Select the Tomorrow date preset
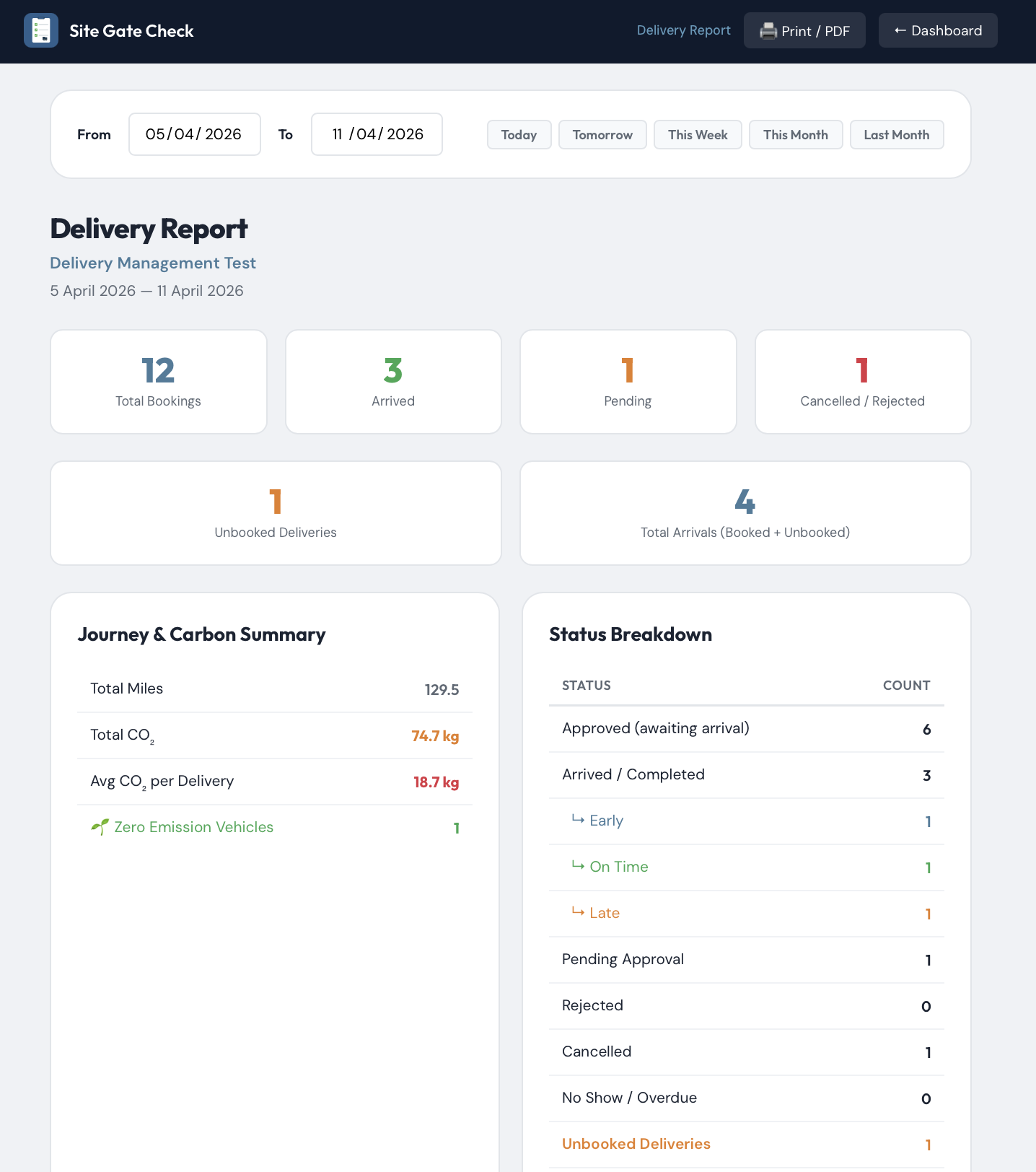Viewport: 1036px width, 1172px height. [602, 135]
